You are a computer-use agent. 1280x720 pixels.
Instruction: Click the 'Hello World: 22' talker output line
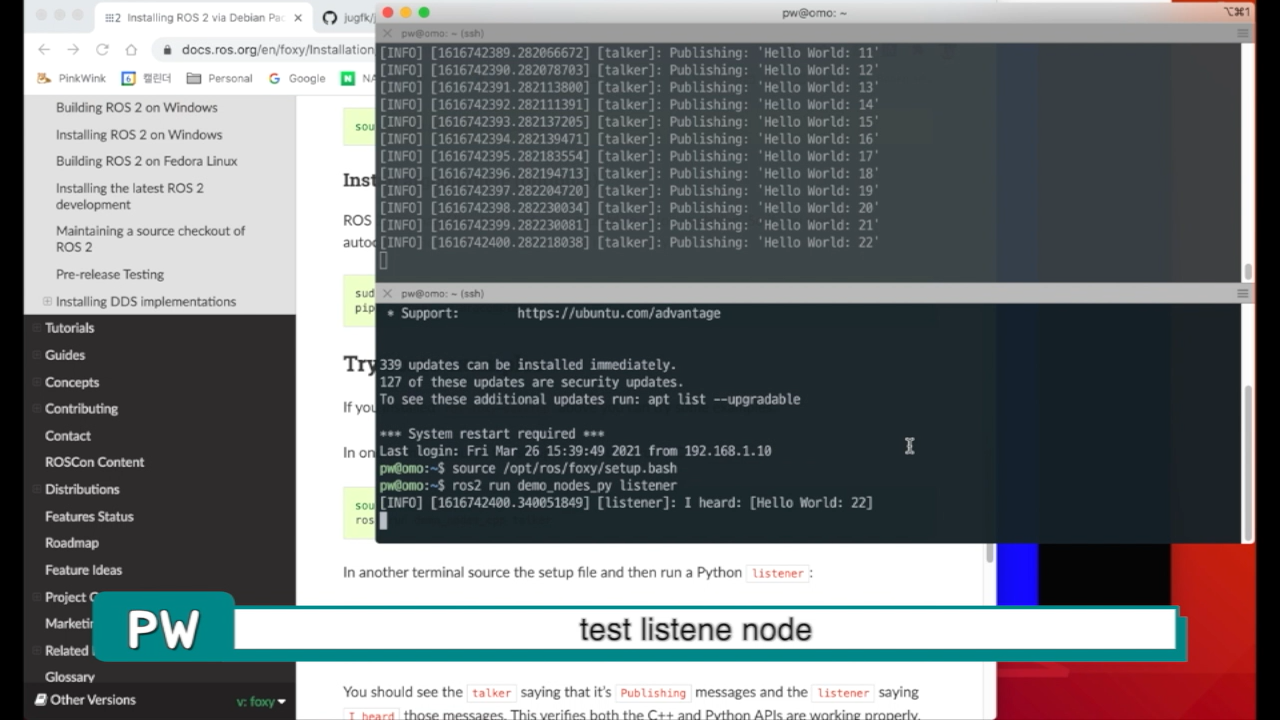tap(629, 242)
